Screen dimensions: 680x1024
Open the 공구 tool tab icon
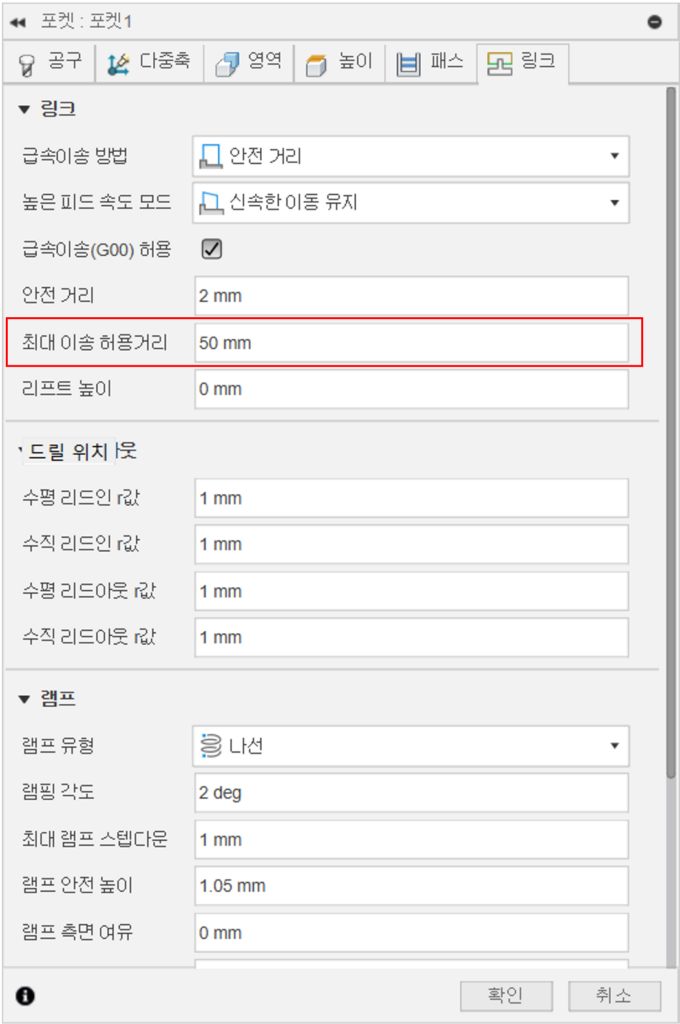click(x=26, y=65)
